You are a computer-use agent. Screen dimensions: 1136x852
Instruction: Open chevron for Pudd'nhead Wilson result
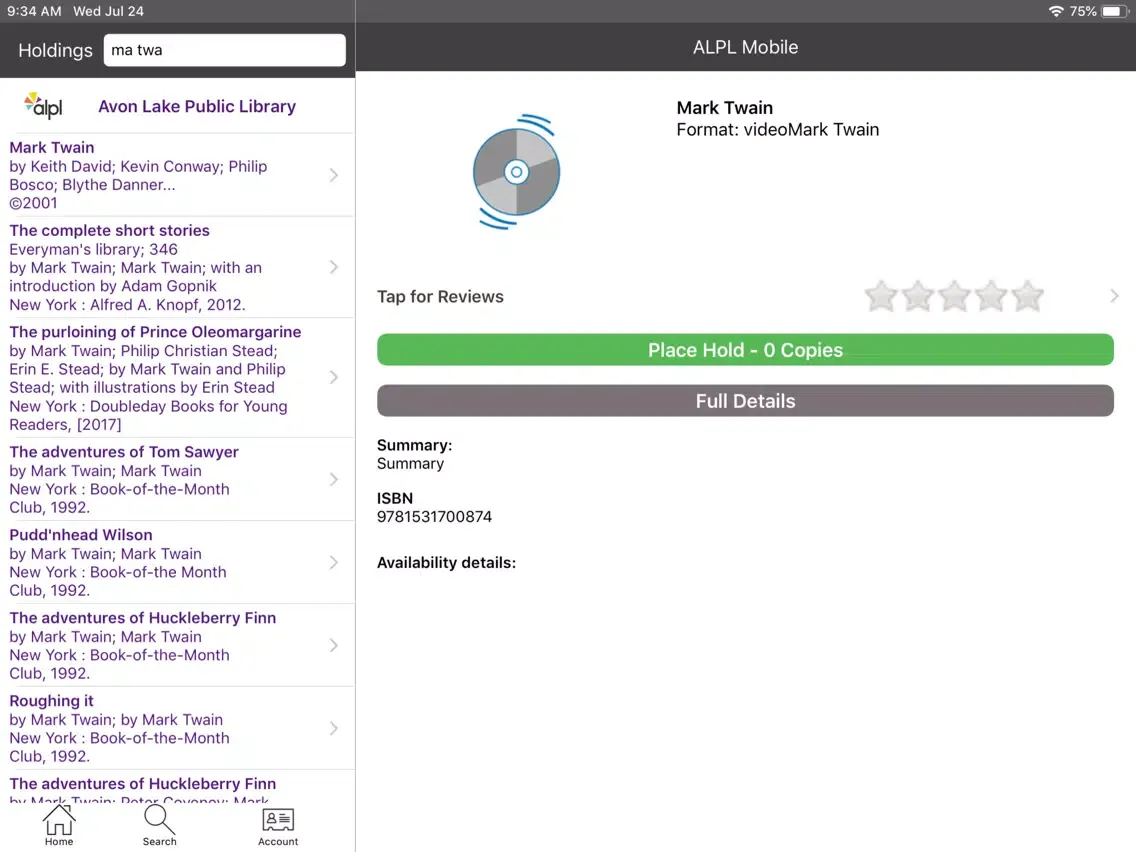[x=334, y=562]
